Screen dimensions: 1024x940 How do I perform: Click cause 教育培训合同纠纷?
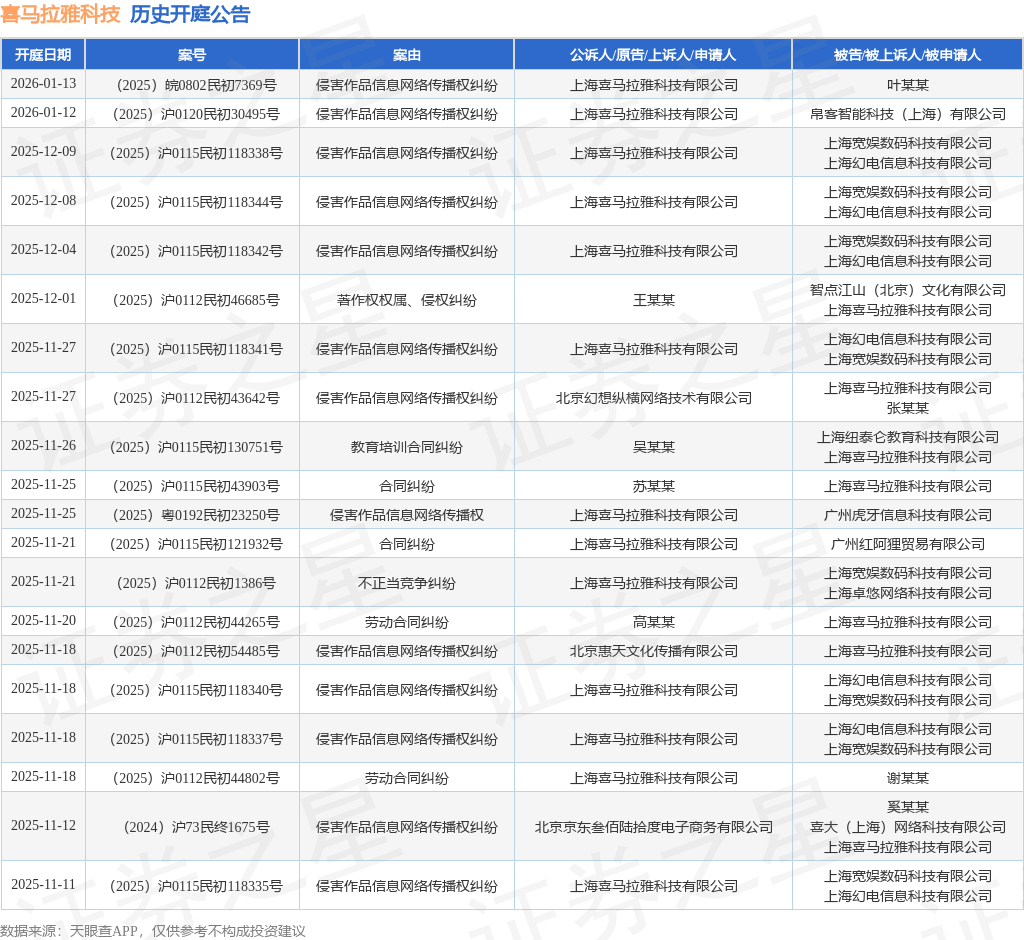(x=407, y=447)
